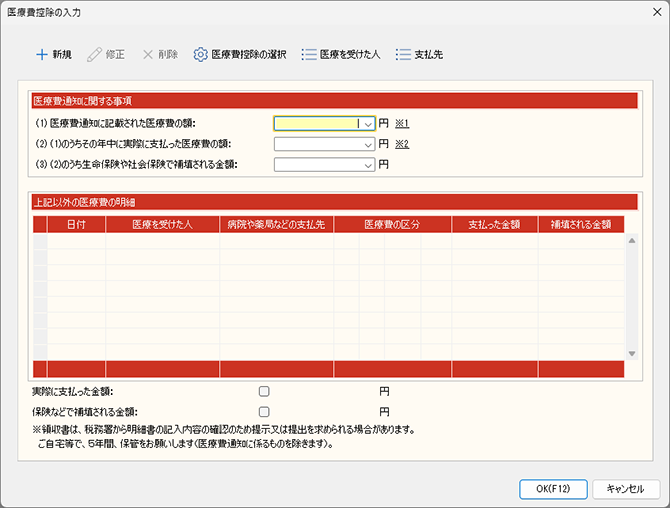Image resolution: width=670 pixels, height=508 pixels.
Task: Click the 削除 X icon
Action: pos(148,54)
